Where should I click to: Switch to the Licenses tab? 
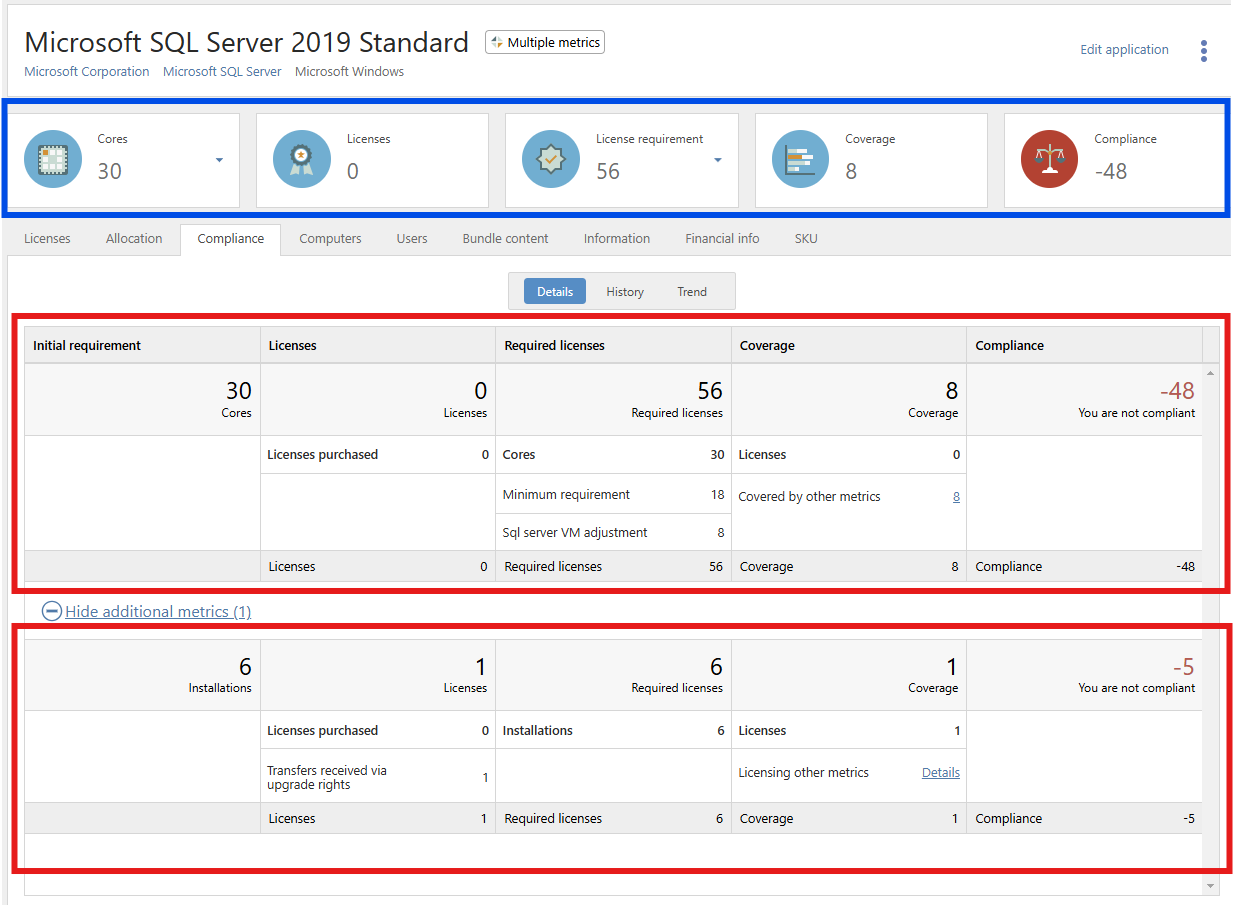47,238
